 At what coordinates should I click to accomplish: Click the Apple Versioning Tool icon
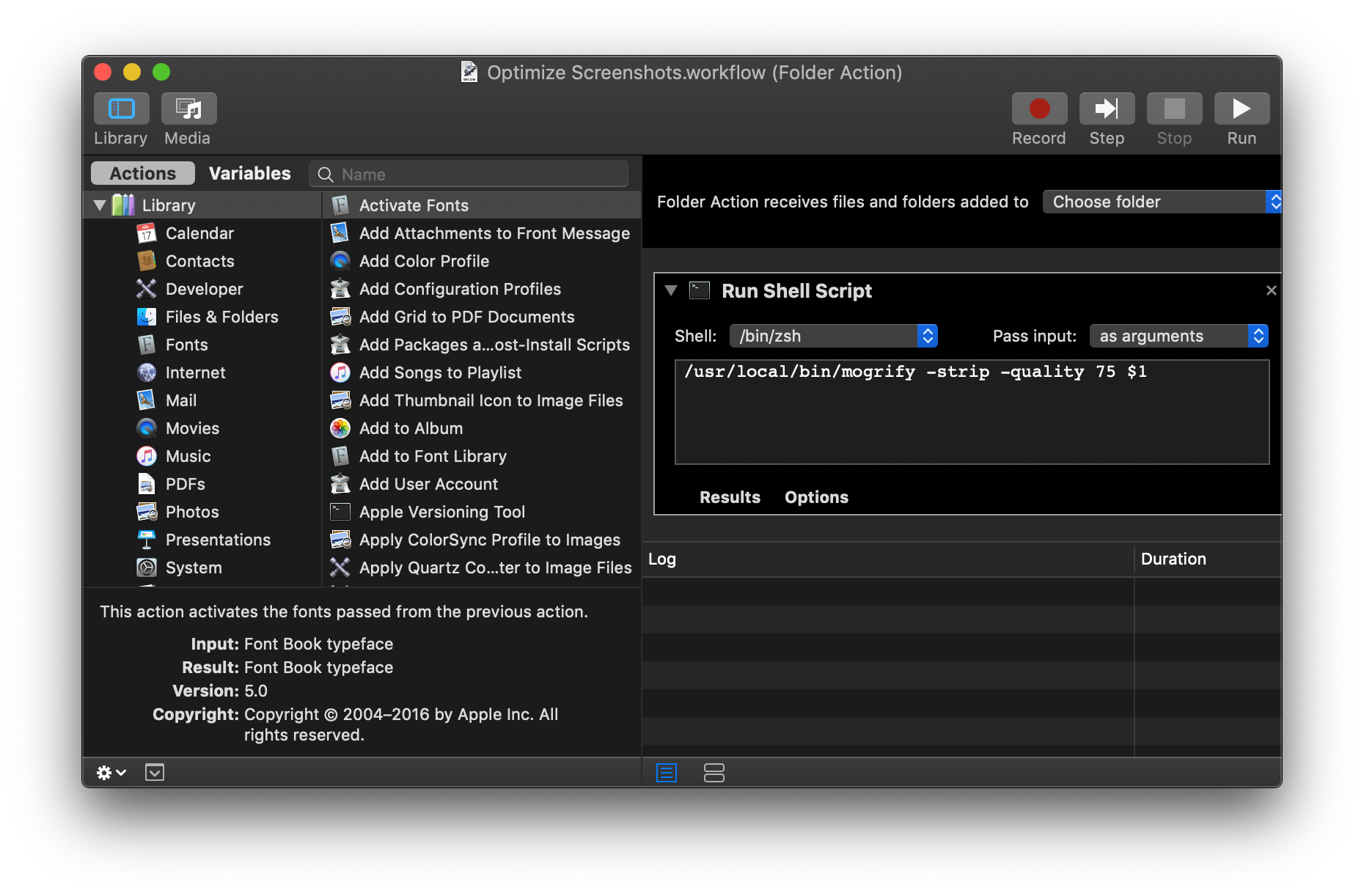pyautogui.click(x=340, y=512)
